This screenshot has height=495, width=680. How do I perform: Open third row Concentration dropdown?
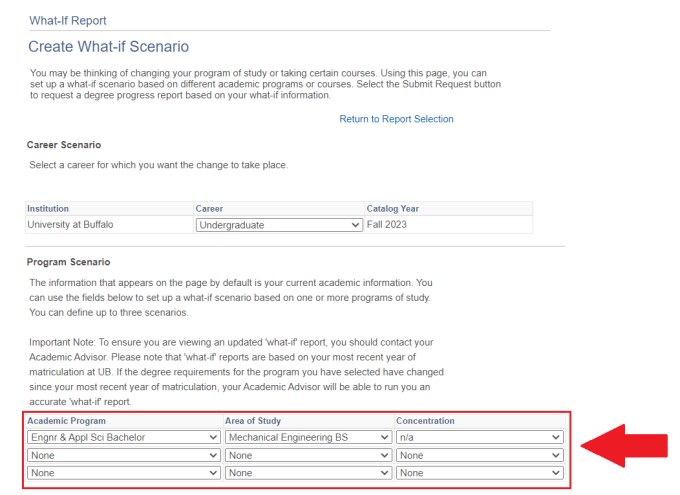pyautogui.click(x=479, y=473)
